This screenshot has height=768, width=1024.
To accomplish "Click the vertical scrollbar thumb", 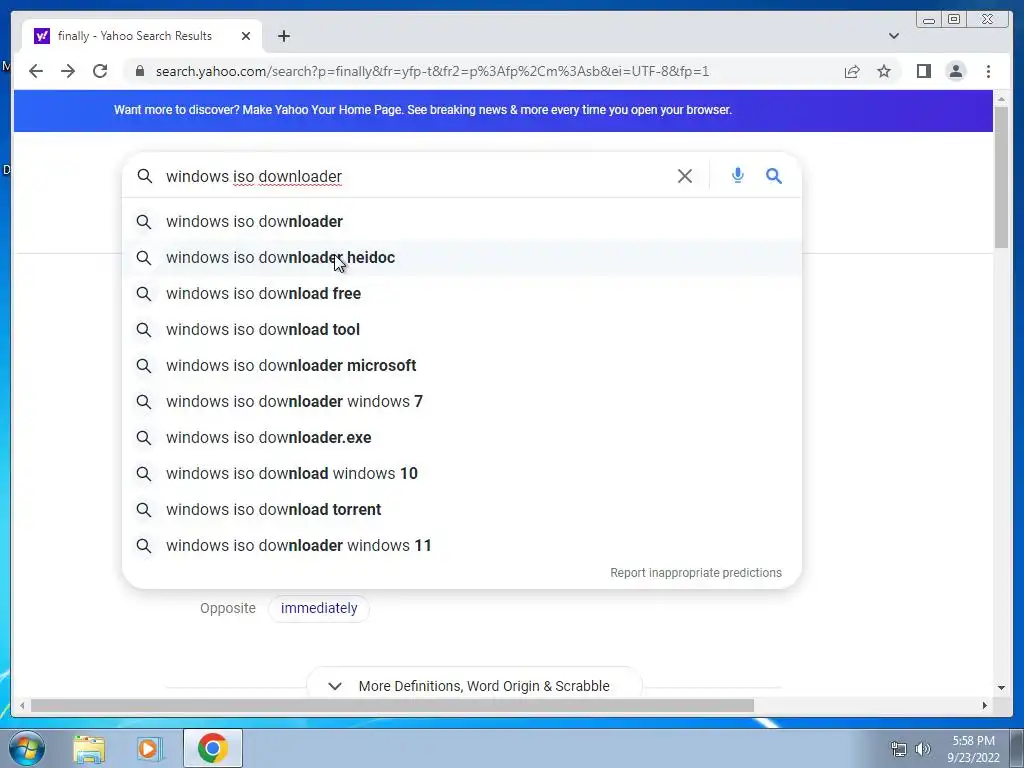I will click(1002, 176).
